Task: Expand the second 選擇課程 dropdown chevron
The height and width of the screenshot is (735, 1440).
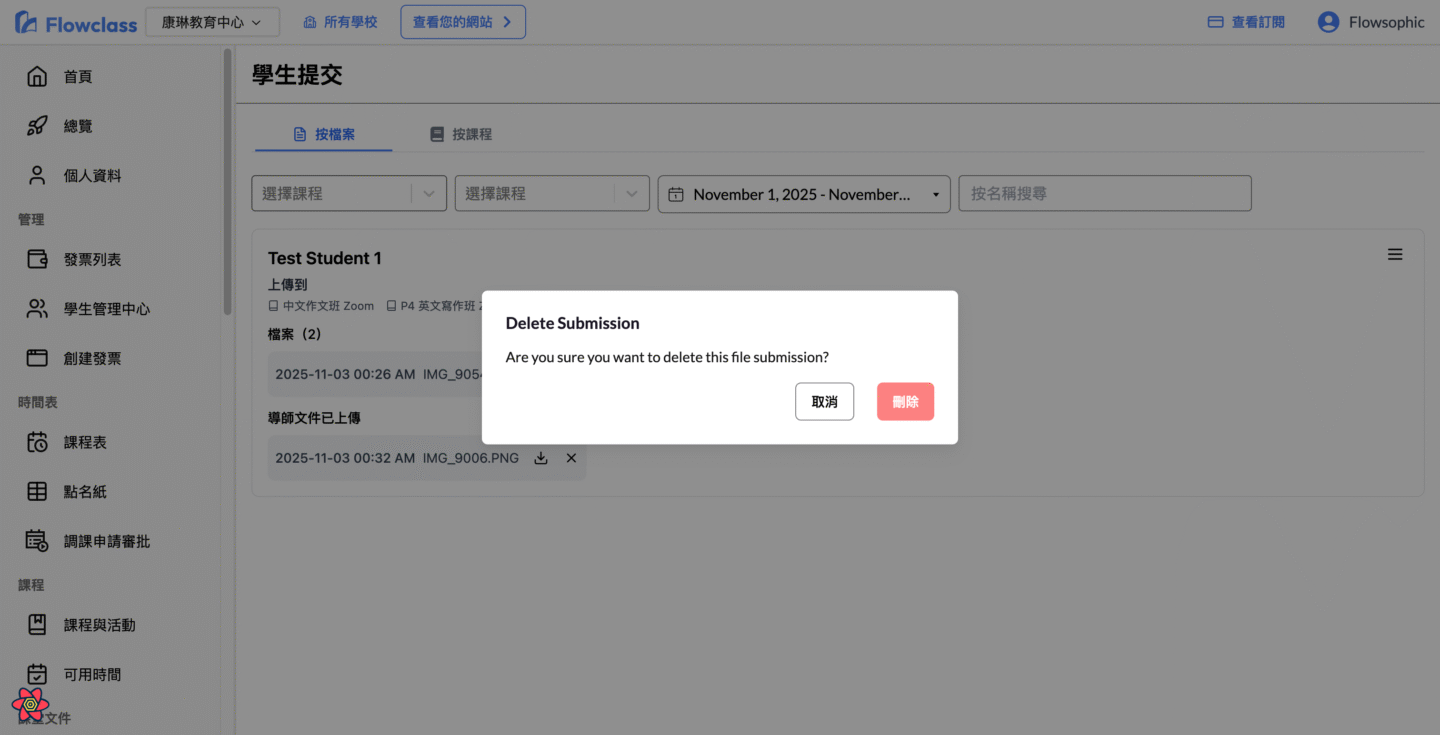Action: pyautogui.click(x=631, y=194)
